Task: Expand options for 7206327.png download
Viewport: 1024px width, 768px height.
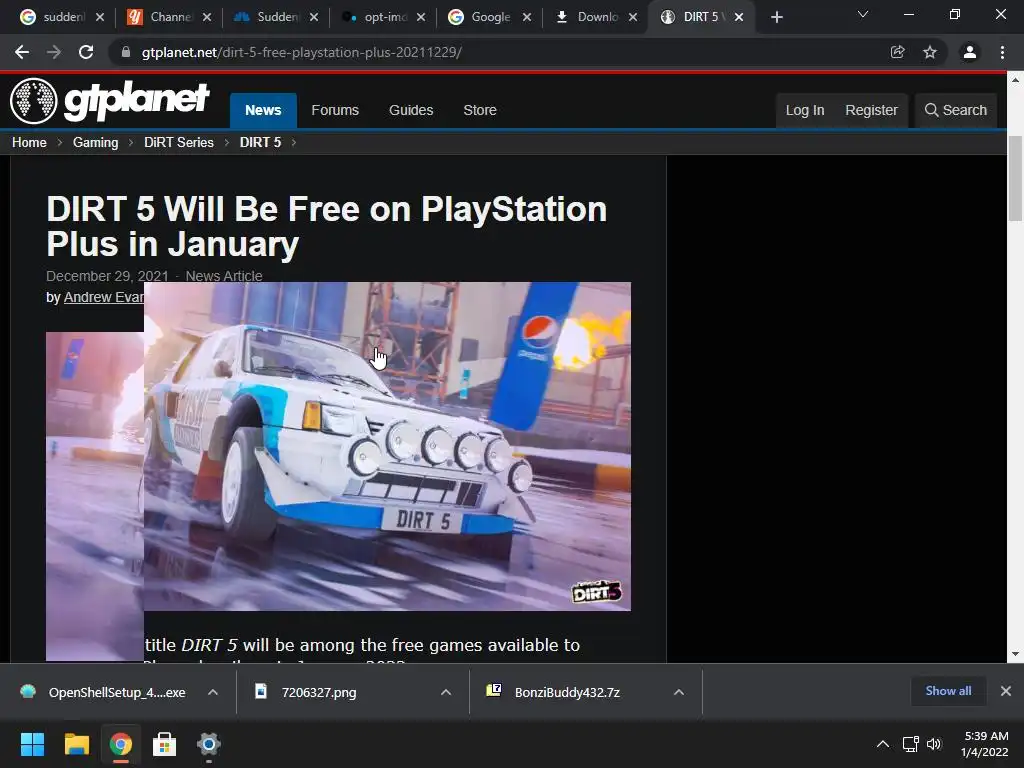Action: [x=446, y=692]
